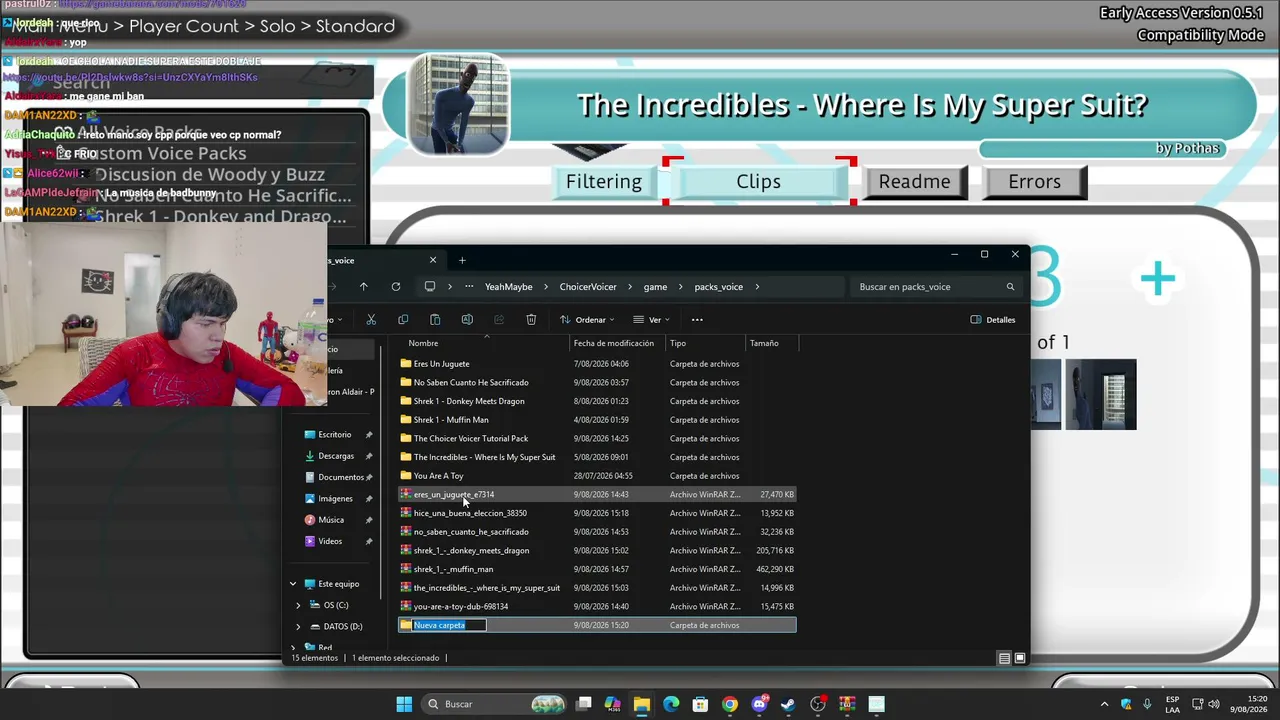
Task: Open Microsoft Store from the taskbar
Action: tap(700, 704)
